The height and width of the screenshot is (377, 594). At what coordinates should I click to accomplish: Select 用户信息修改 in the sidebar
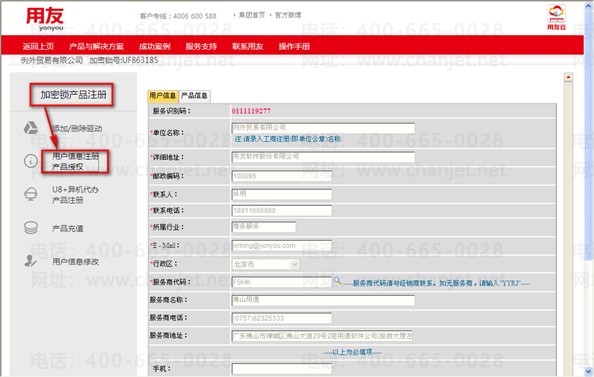pyautogui.click(x=75, y=261)
